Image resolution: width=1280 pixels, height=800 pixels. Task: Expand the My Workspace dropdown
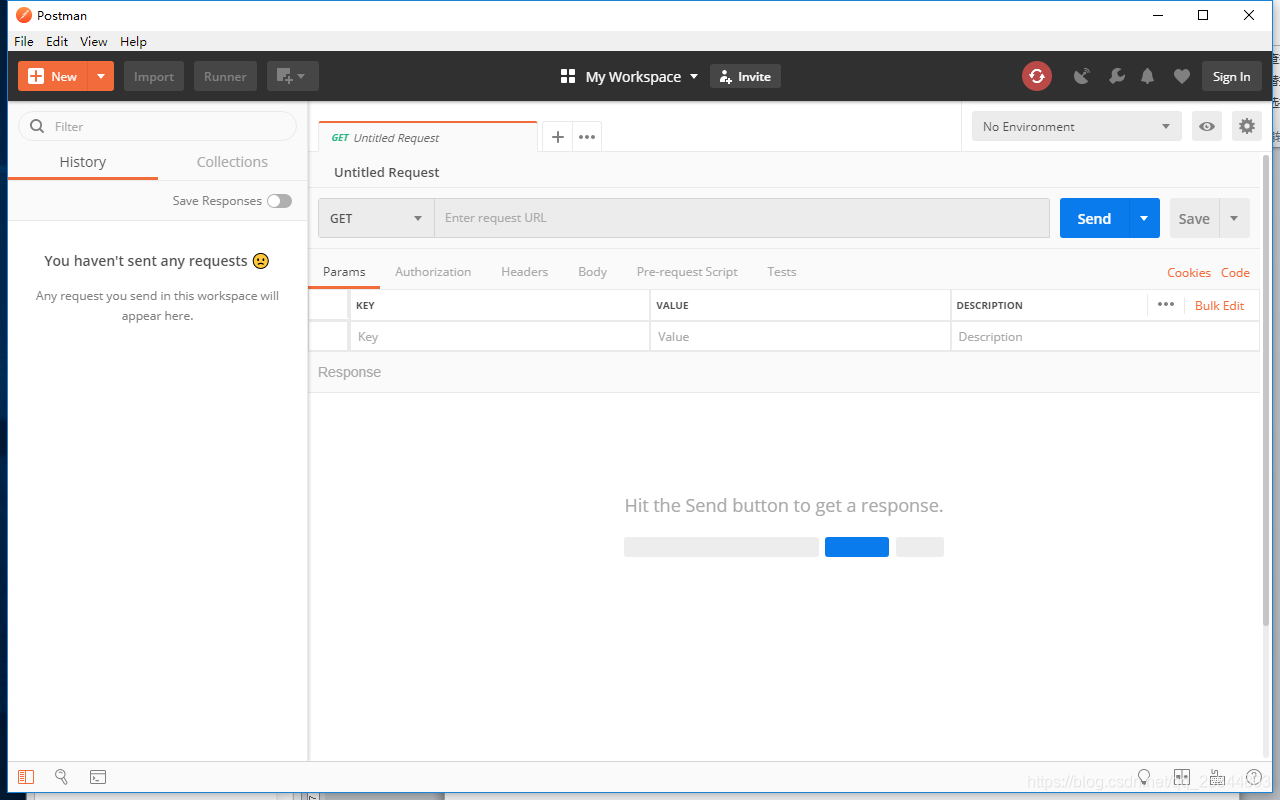pos(630,76)
